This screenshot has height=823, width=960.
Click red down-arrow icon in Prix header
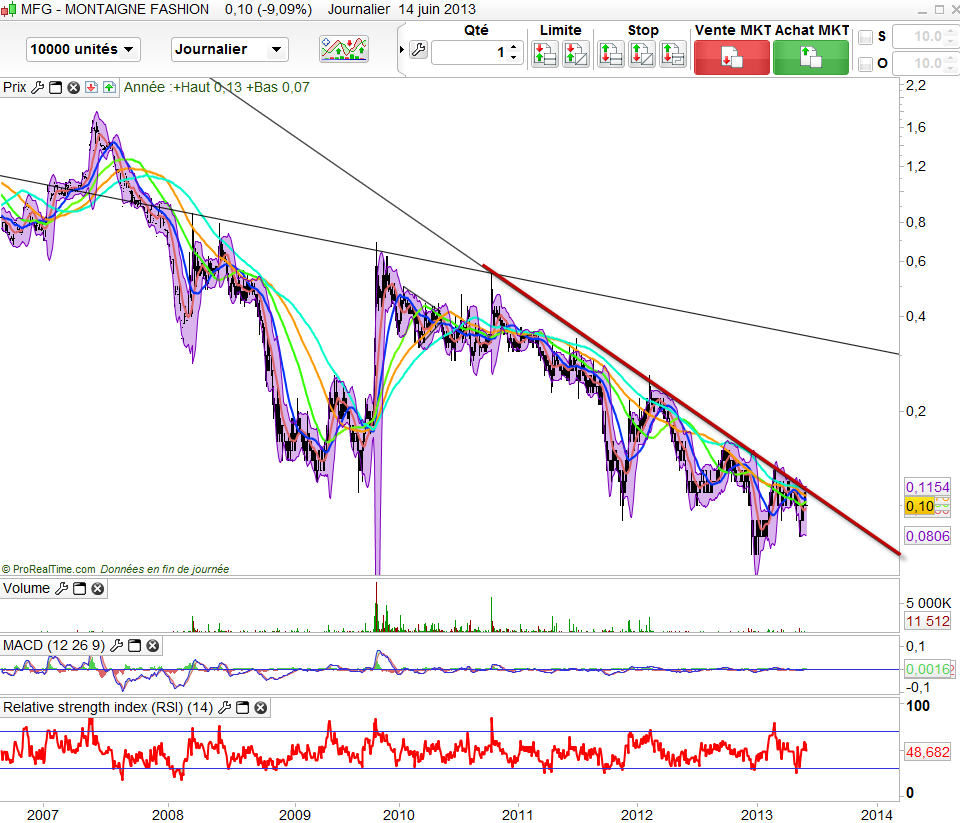pos(91,87)
